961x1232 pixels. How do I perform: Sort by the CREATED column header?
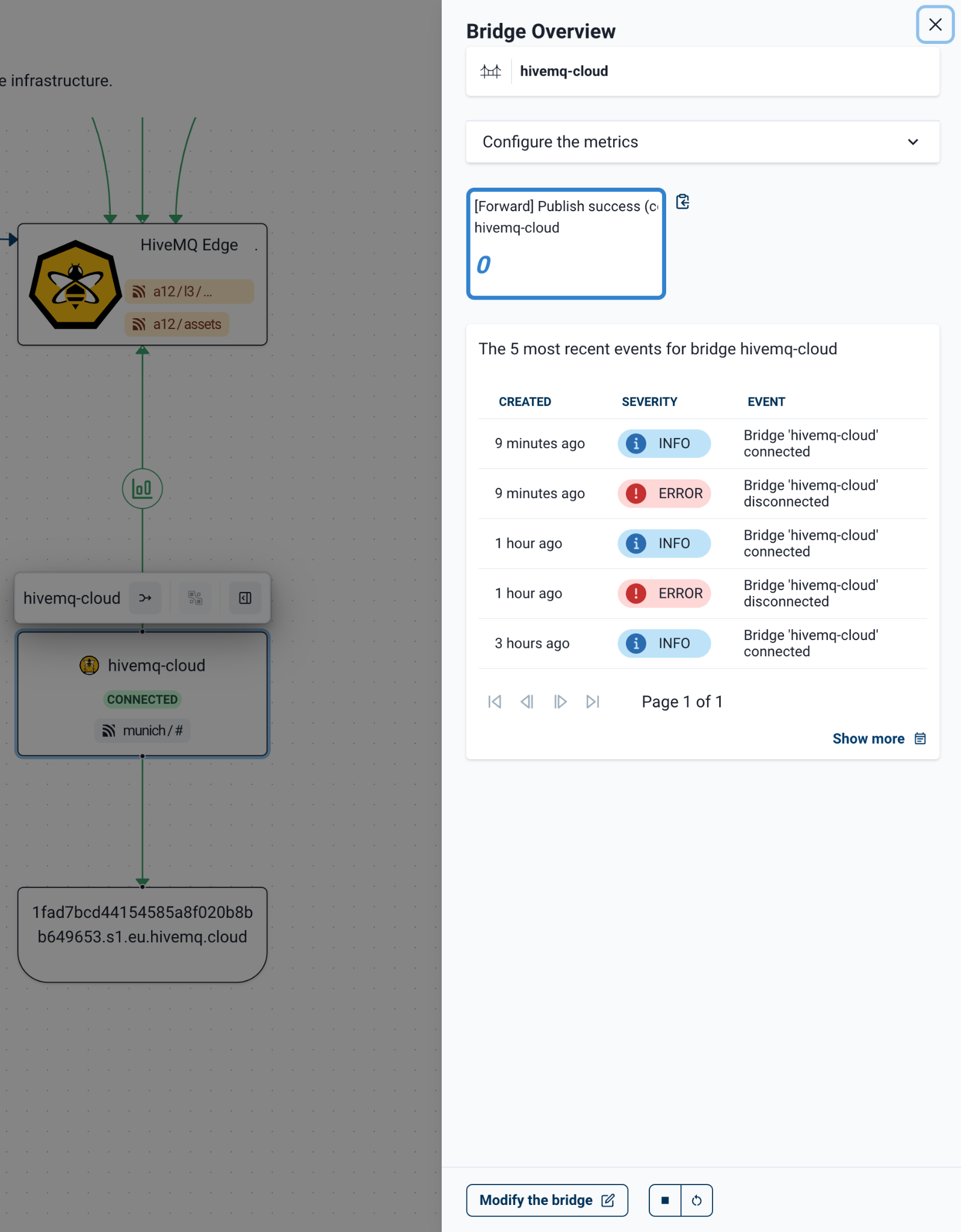(525, 402)
